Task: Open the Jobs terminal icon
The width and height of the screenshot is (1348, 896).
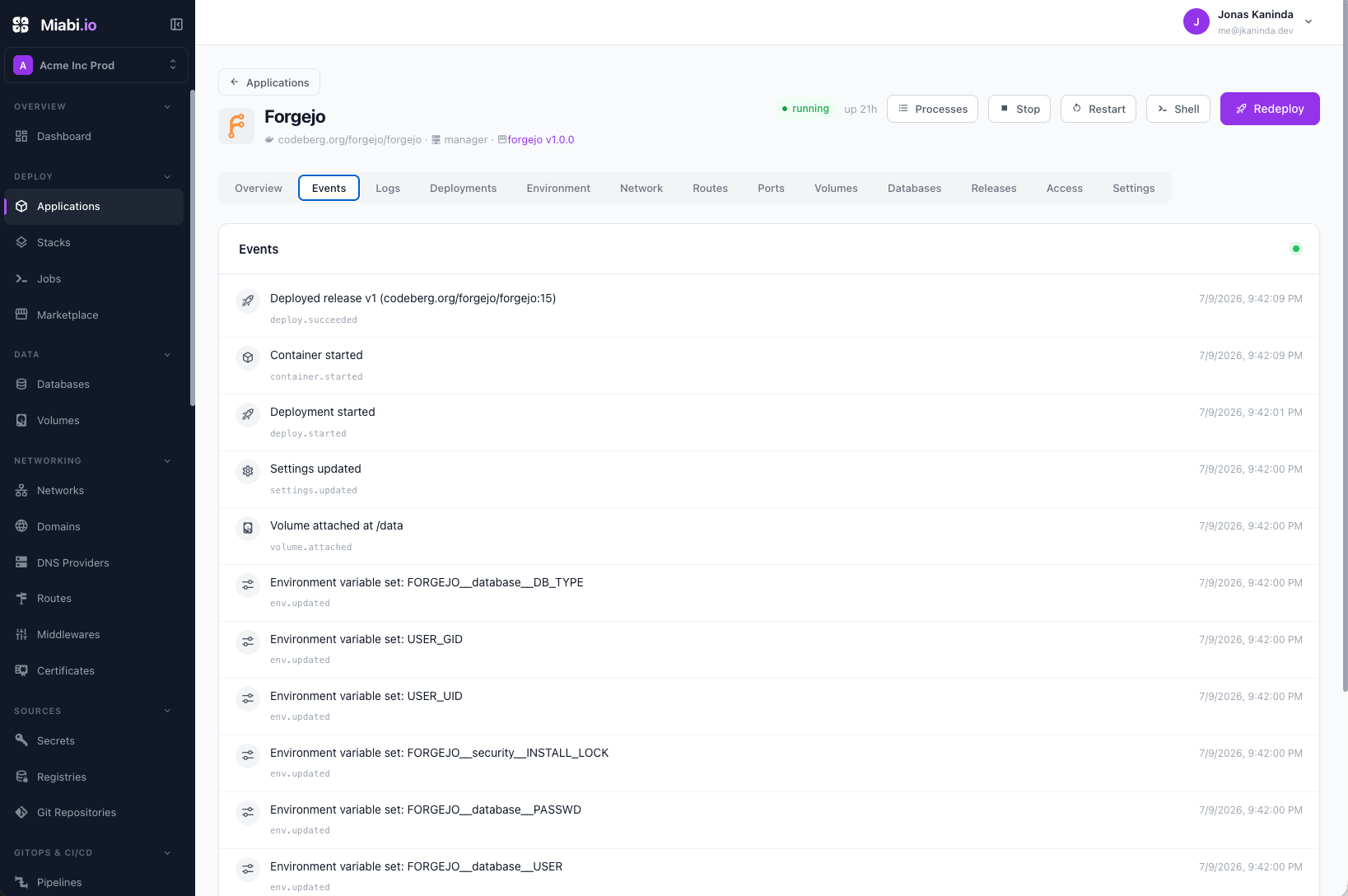Action: [x=21, y=278]
